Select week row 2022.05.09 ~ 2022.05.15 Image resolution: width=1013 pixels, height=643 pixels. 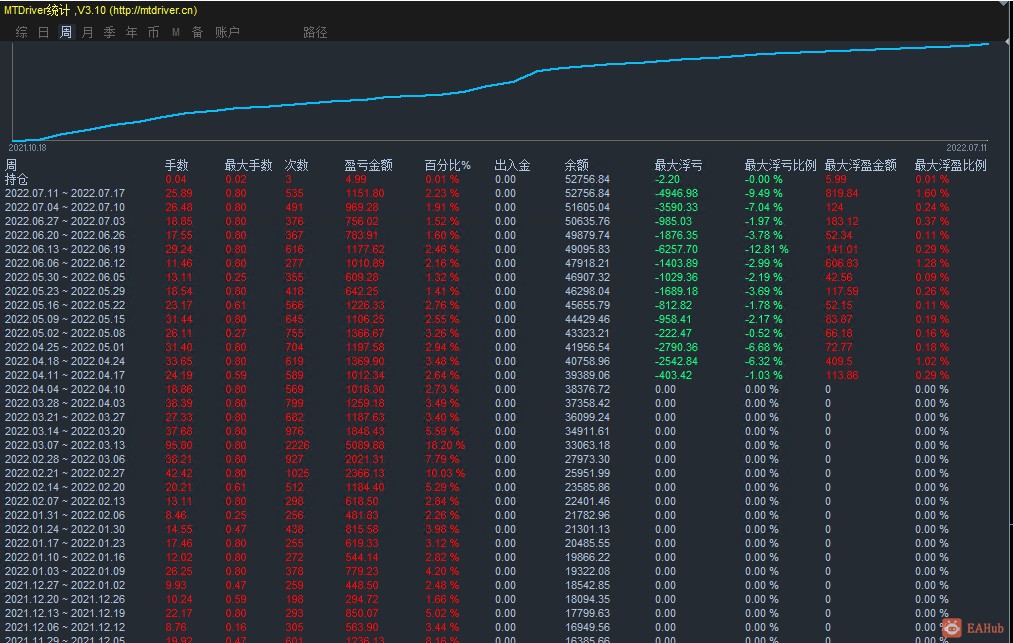click(65, 319)
